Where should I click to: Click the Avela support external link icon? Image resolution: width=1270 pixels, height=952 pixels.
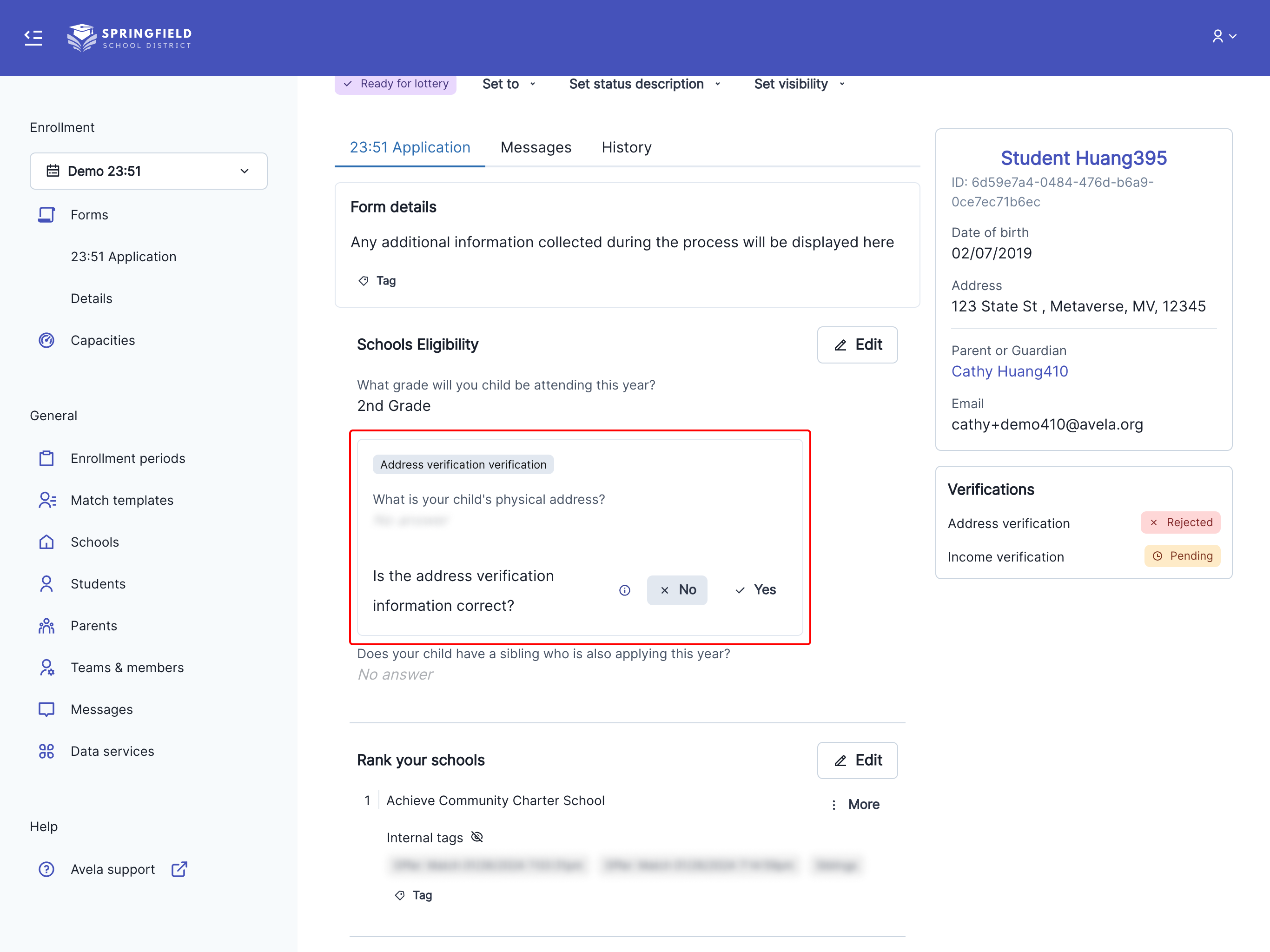coord(179,869)
